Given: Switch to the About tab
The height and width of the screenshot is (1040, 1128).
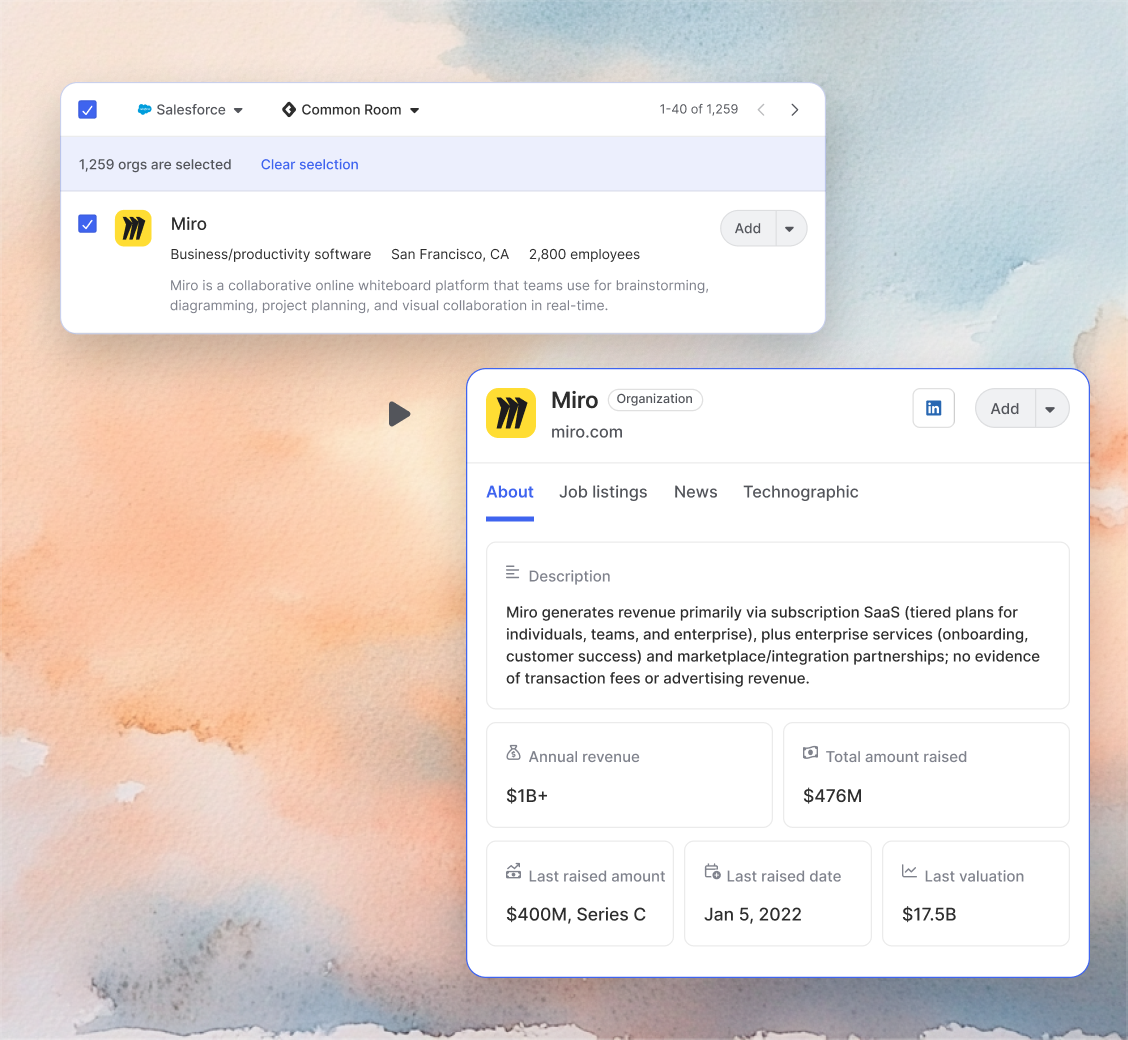Looking at the screenshot, I should click(509, 492).
